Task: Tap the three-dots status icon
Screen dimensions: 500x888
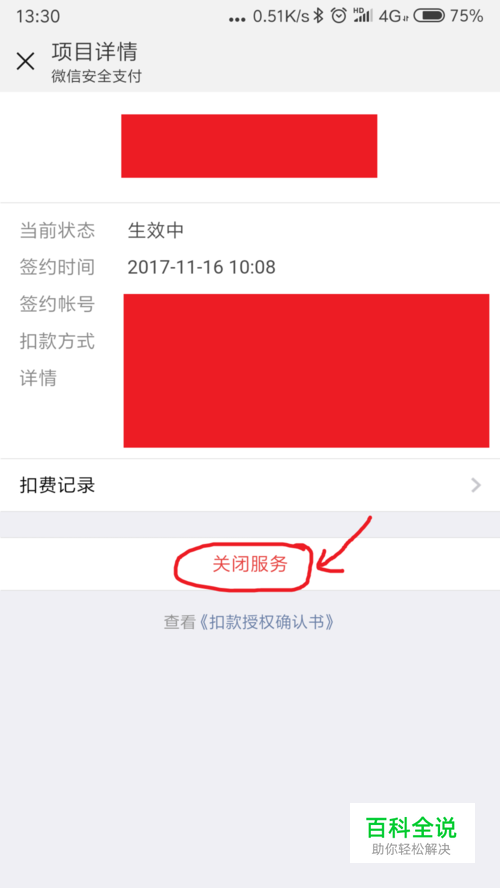Action: (x=237, y=19)
